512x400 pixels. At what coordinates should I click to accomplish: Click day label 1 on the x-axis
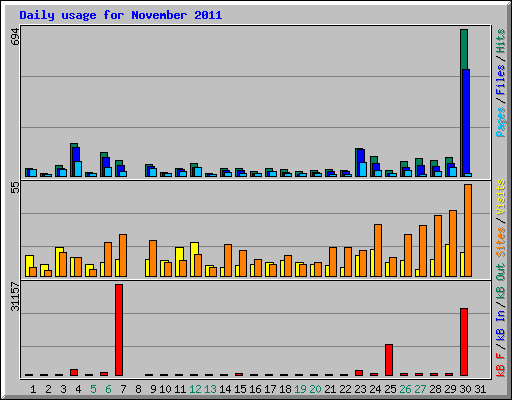[x=33, y=389]
